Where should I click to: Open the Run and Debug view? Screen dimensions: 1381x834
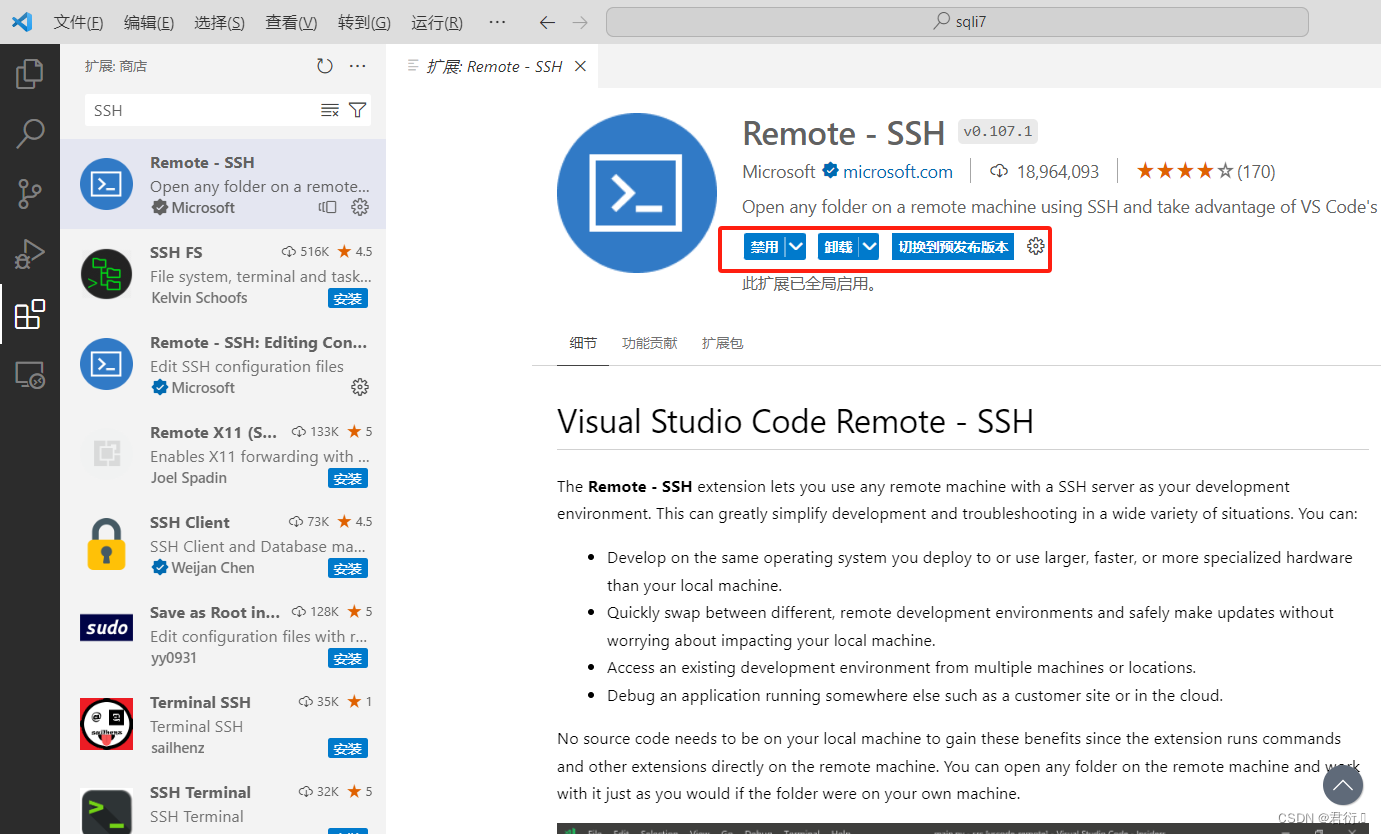click(x=30, y=254)
